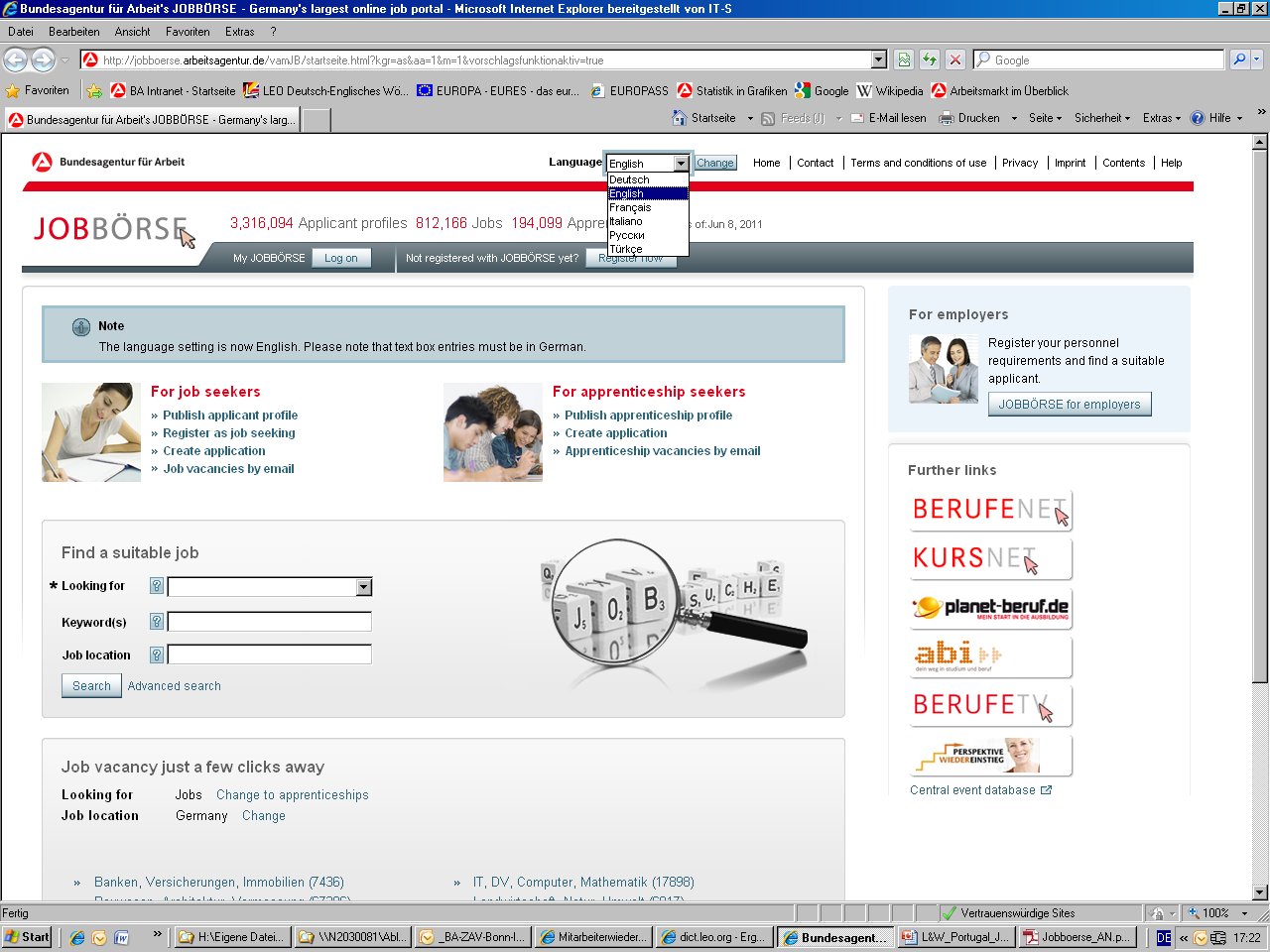Viewport: 1270px width, 952px height.
Task: Click the Favoriten star icon
Action: [13, 90]
